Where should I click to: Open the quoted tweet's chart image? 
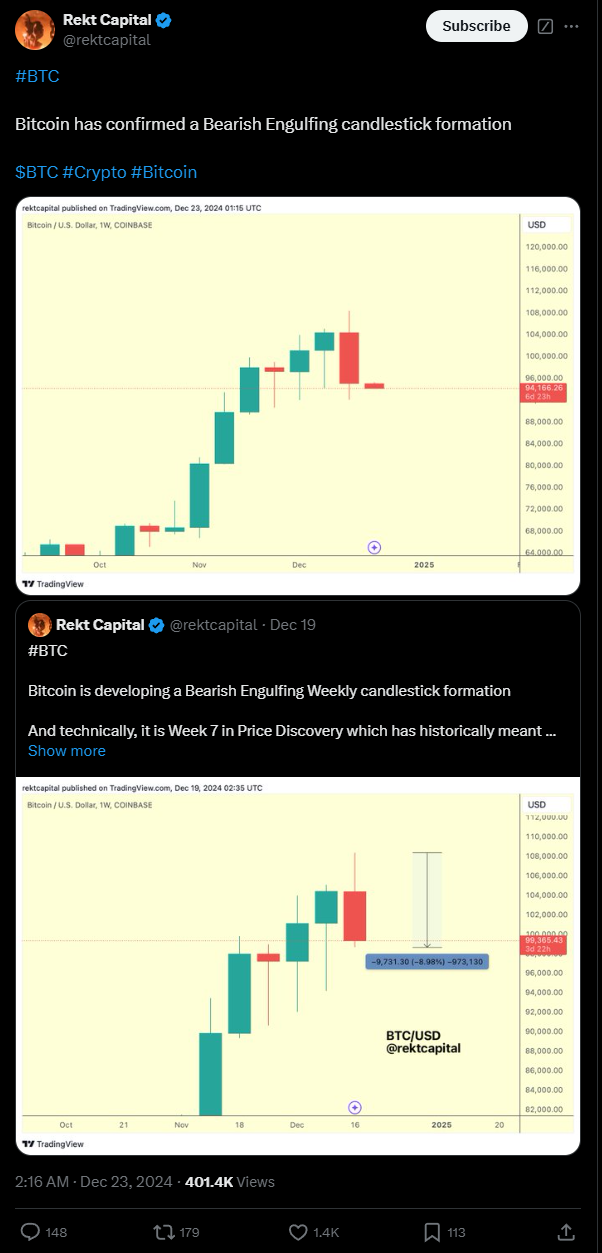coord(300,965)
